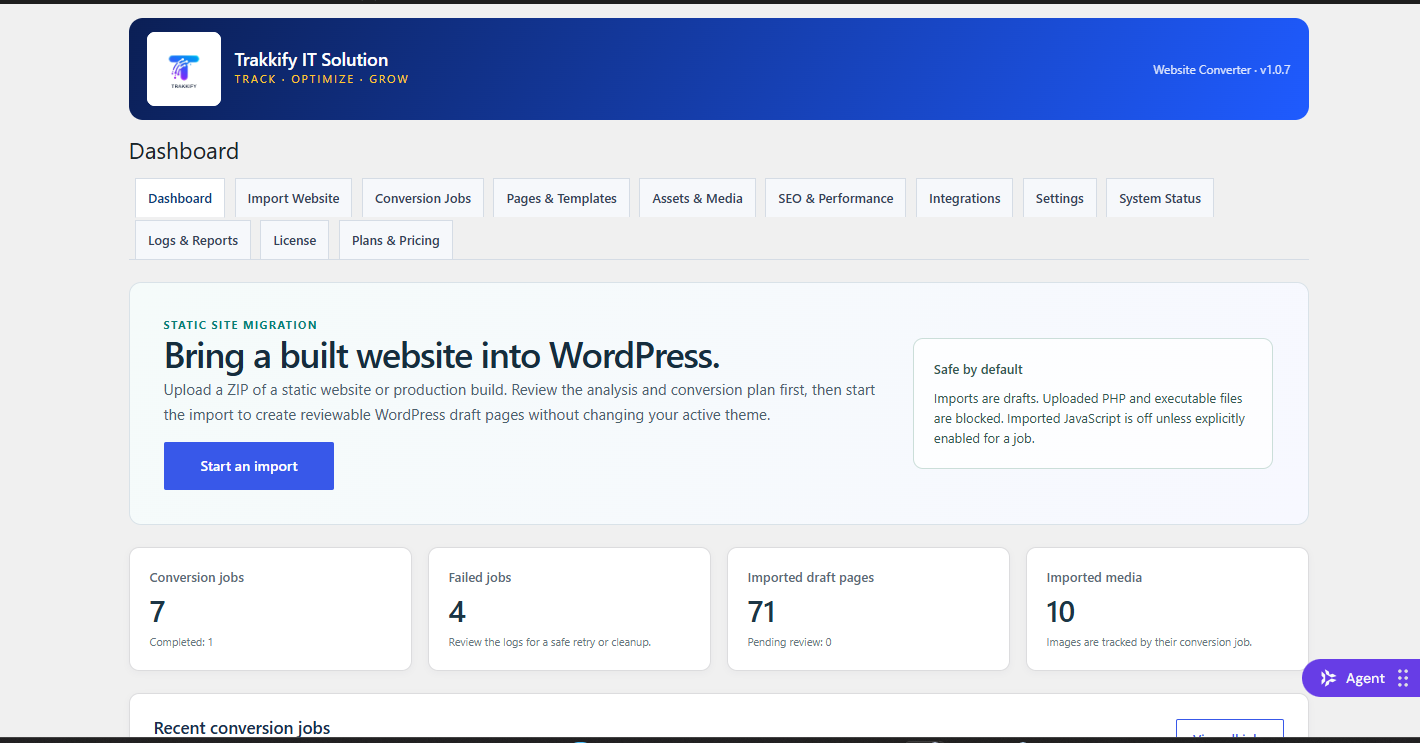Viewport: 1420px width, 743px height.
Task: Go to the License tab
Action: point(295,240)
